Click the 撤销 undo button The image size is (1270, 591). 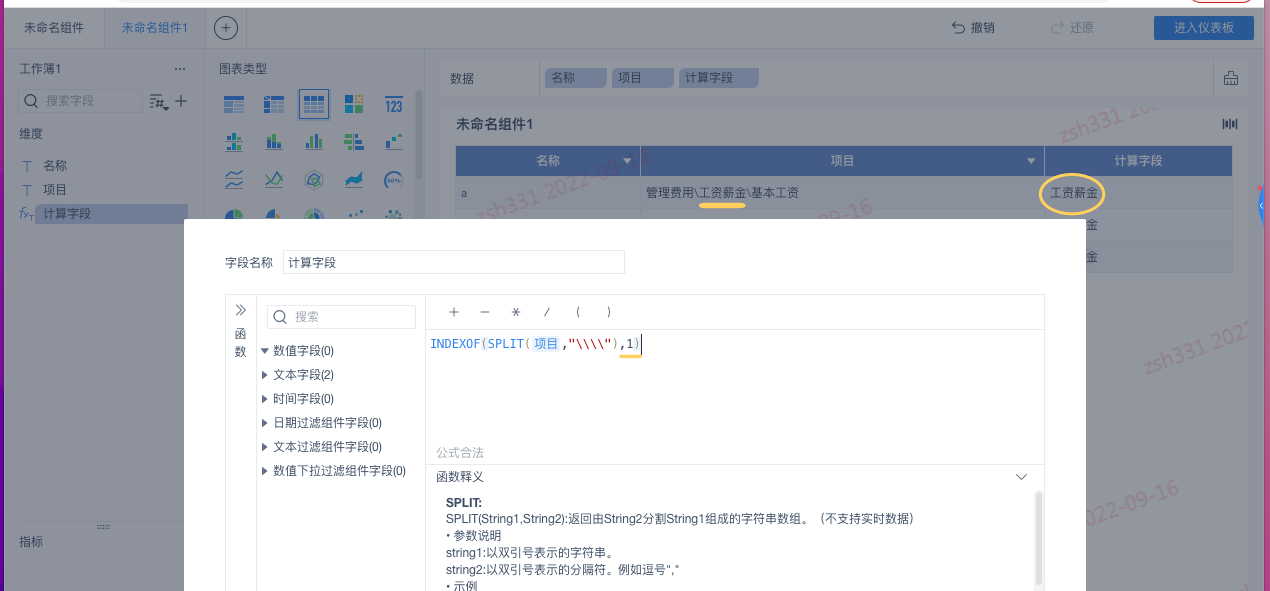[973, 28]
